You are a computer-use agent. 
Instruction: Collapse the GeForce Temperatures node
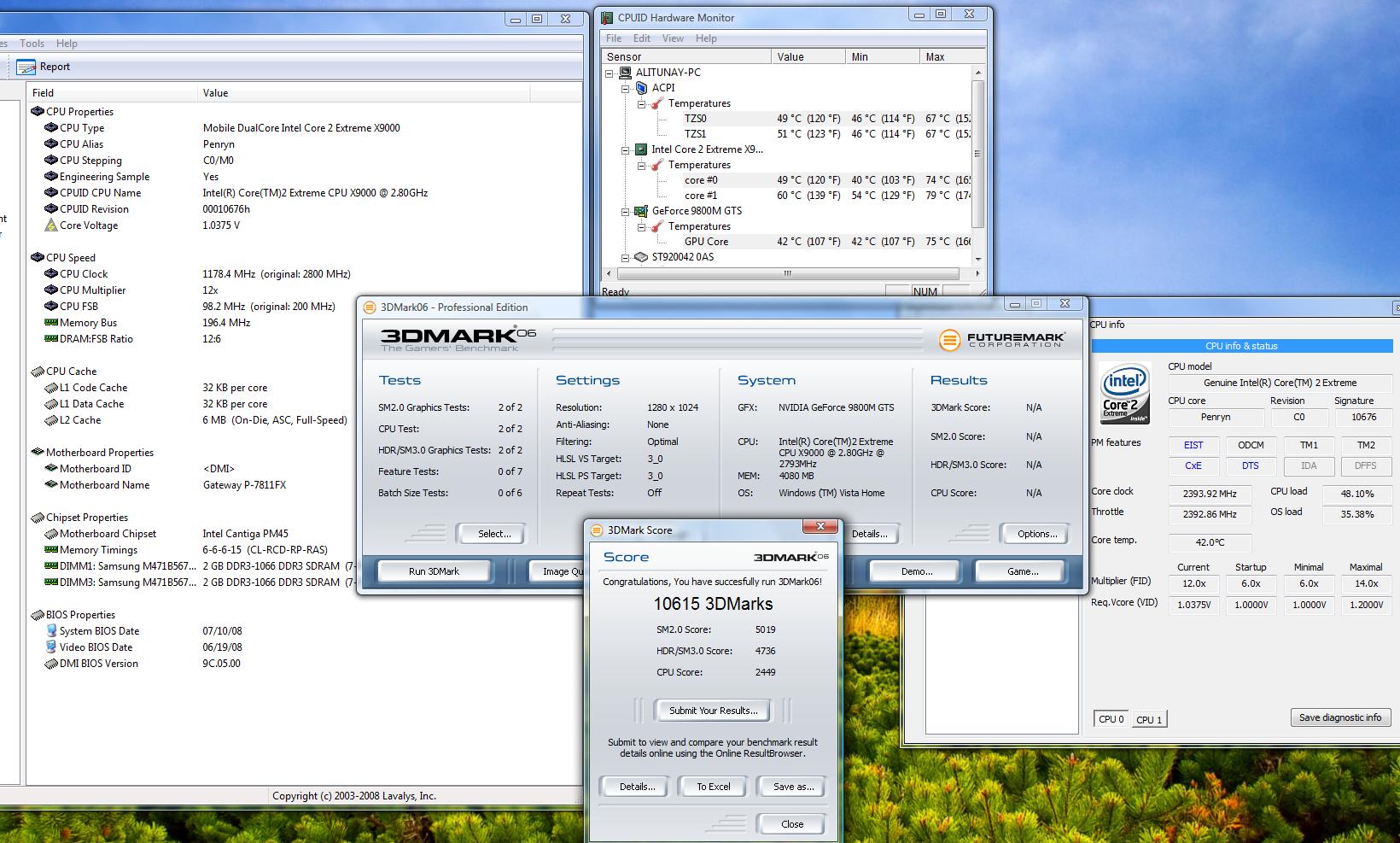pos(642,227)
